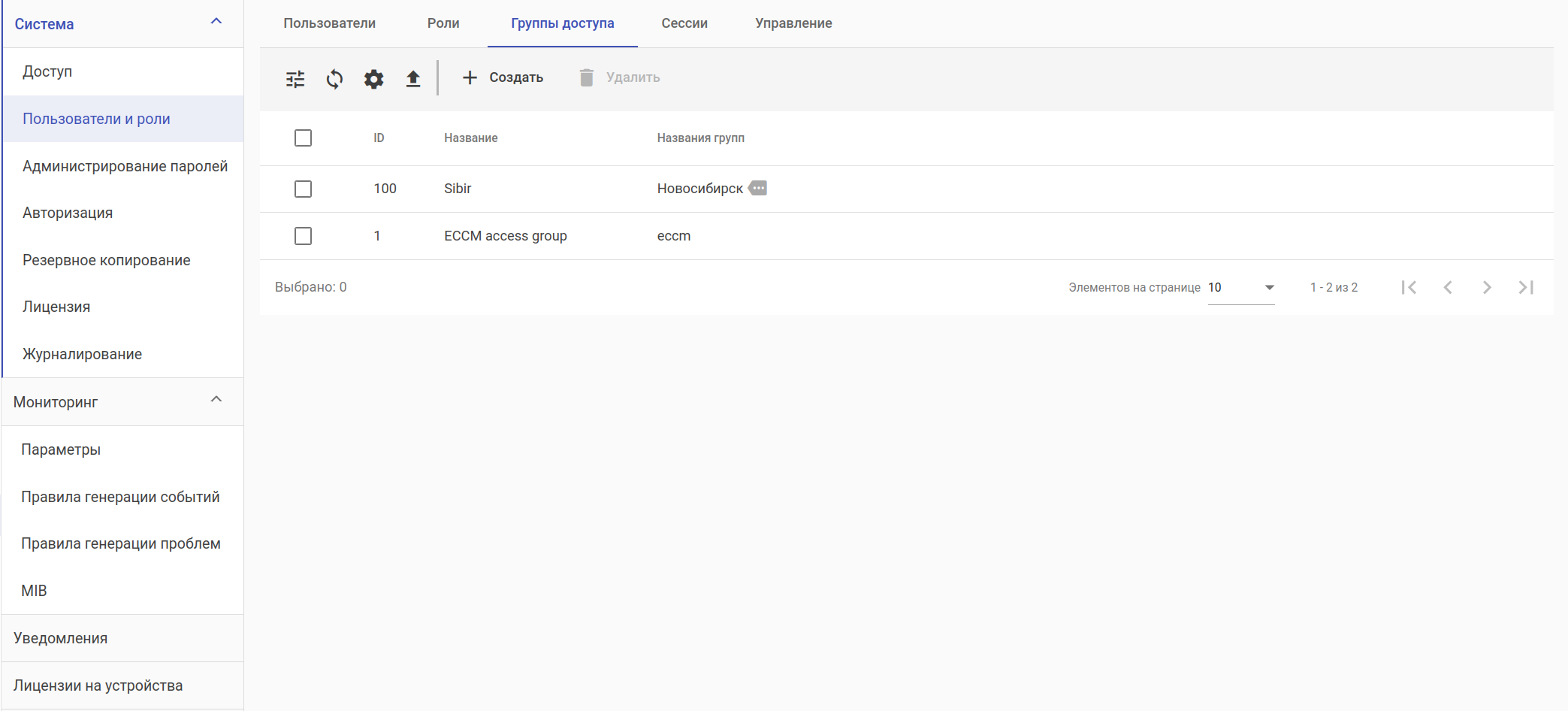Open column settings gear icon
This screenshot has height=711, width=1568.
click(373, 79)
